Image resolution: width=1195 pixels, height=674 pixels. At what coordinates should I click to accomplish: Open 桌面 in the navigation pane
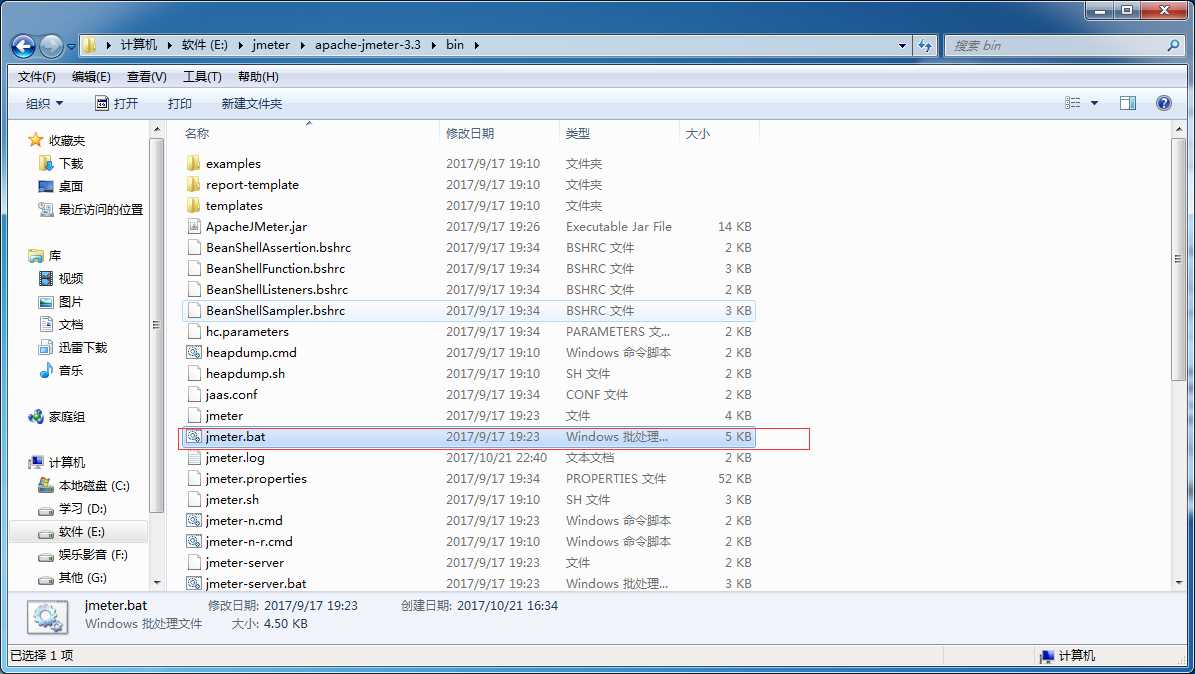[71, 186]
